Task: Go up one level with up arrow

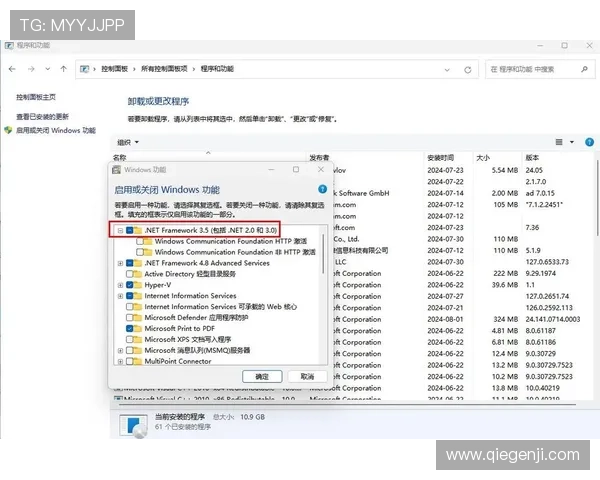Action: point(64,69)
